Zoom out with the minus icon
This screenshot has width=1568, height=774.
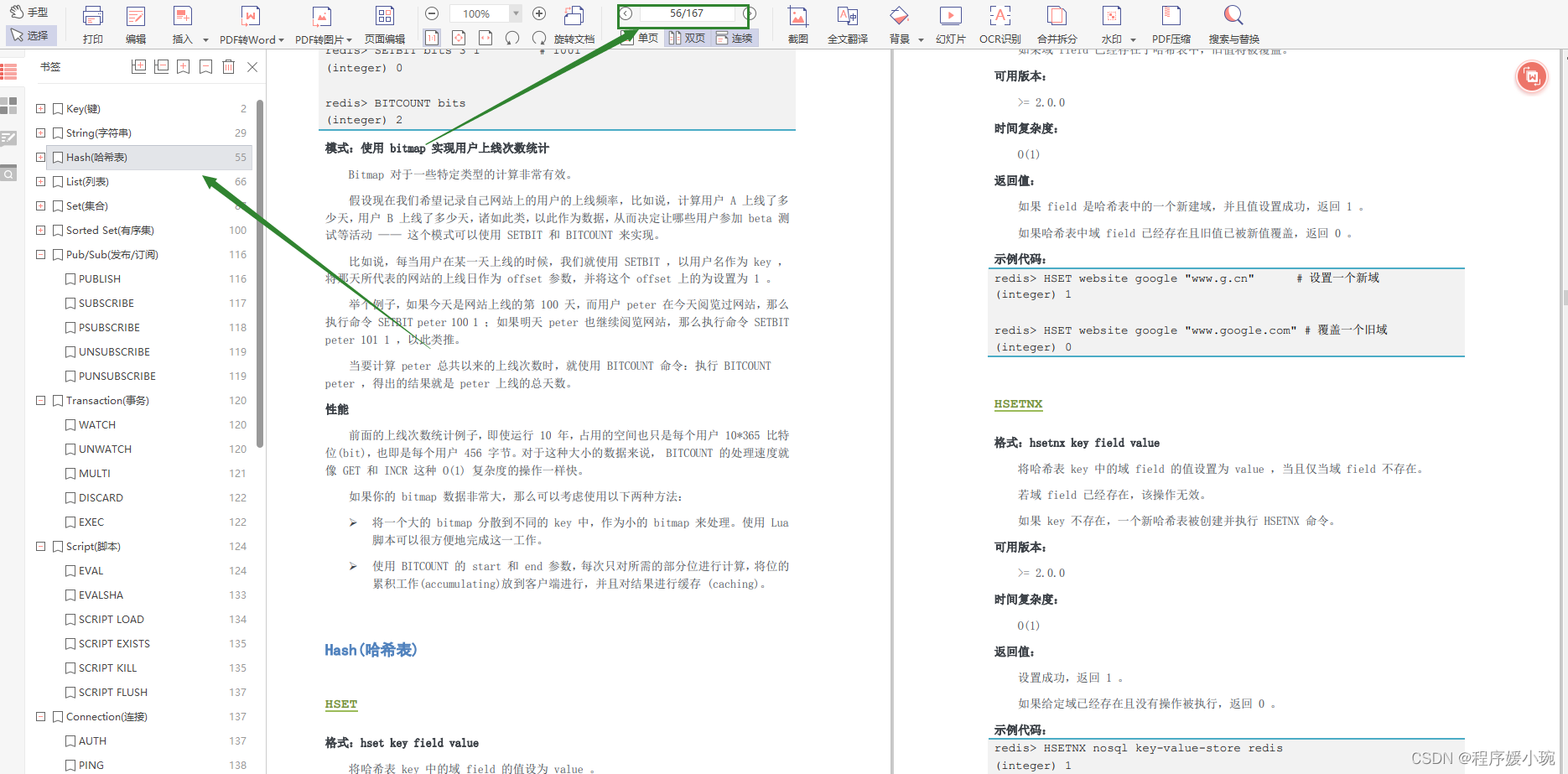(432, 13)
